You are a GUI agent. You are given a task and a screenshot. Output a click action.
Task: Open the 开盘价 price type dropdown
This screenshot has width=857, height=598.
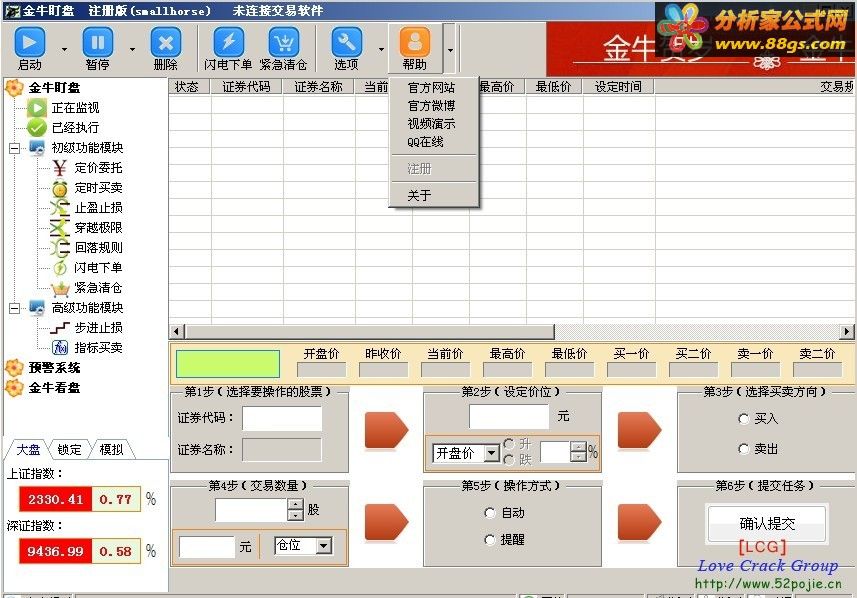[492, 453]
